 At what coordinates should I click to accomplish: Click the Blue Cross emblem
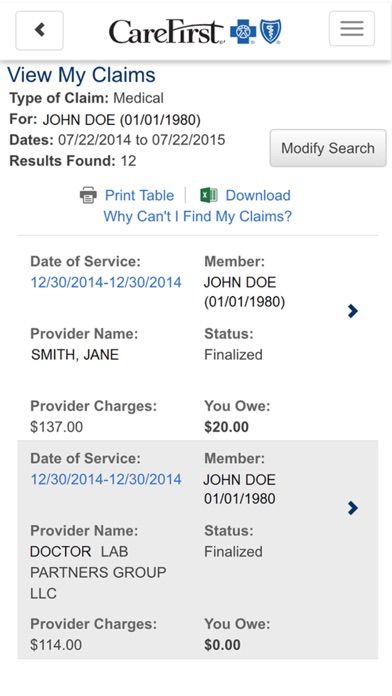pyautogui.click(x=243, y=33)
